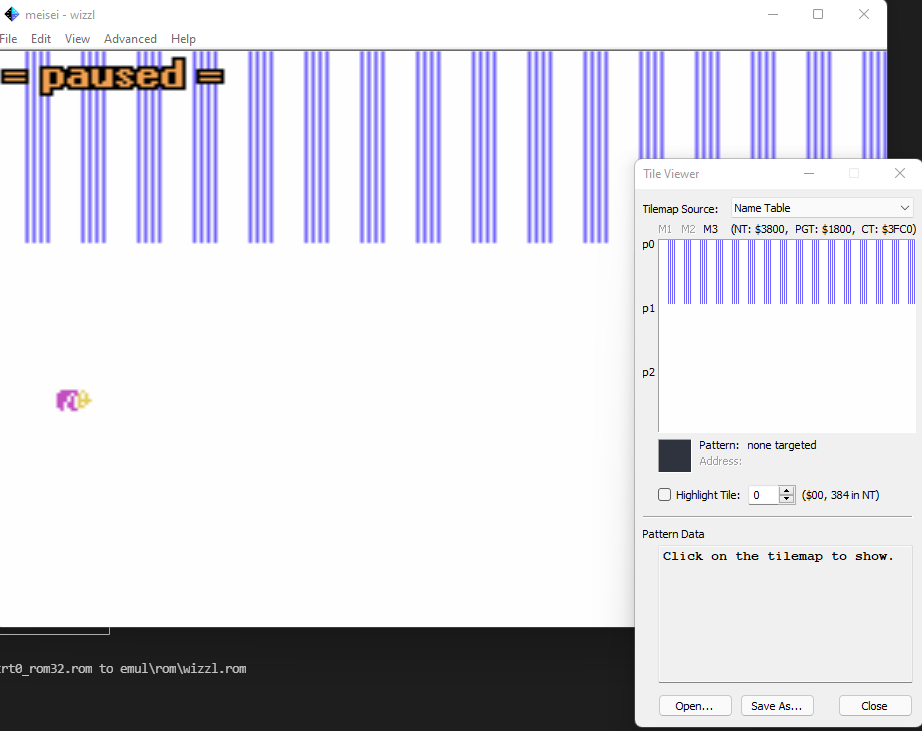
Task: Click the ($00, 384 in NT) text
Action: coord(840,495)
